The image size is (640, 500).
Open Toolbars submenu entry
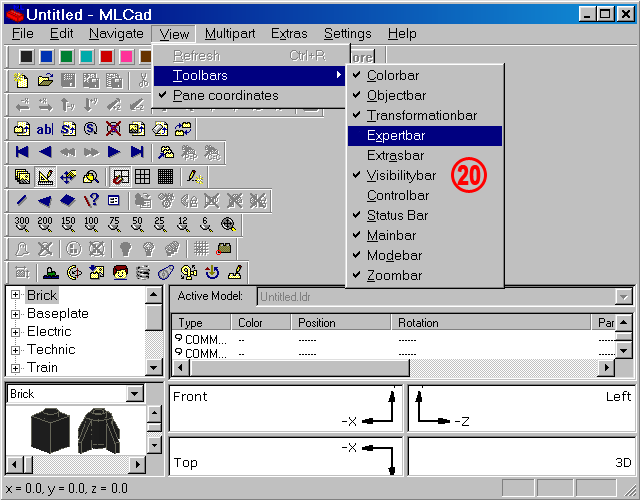pos(249,76)
